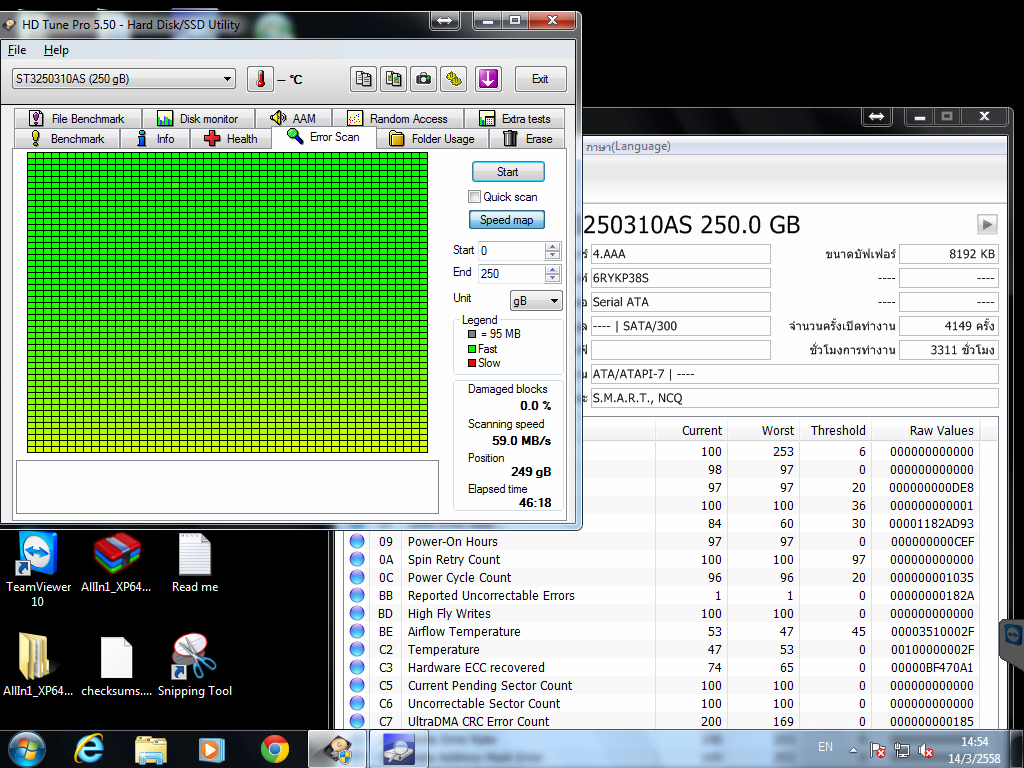Click the network tray icon
Viewport: 1024px width, 768px height.
coord(902,750)
